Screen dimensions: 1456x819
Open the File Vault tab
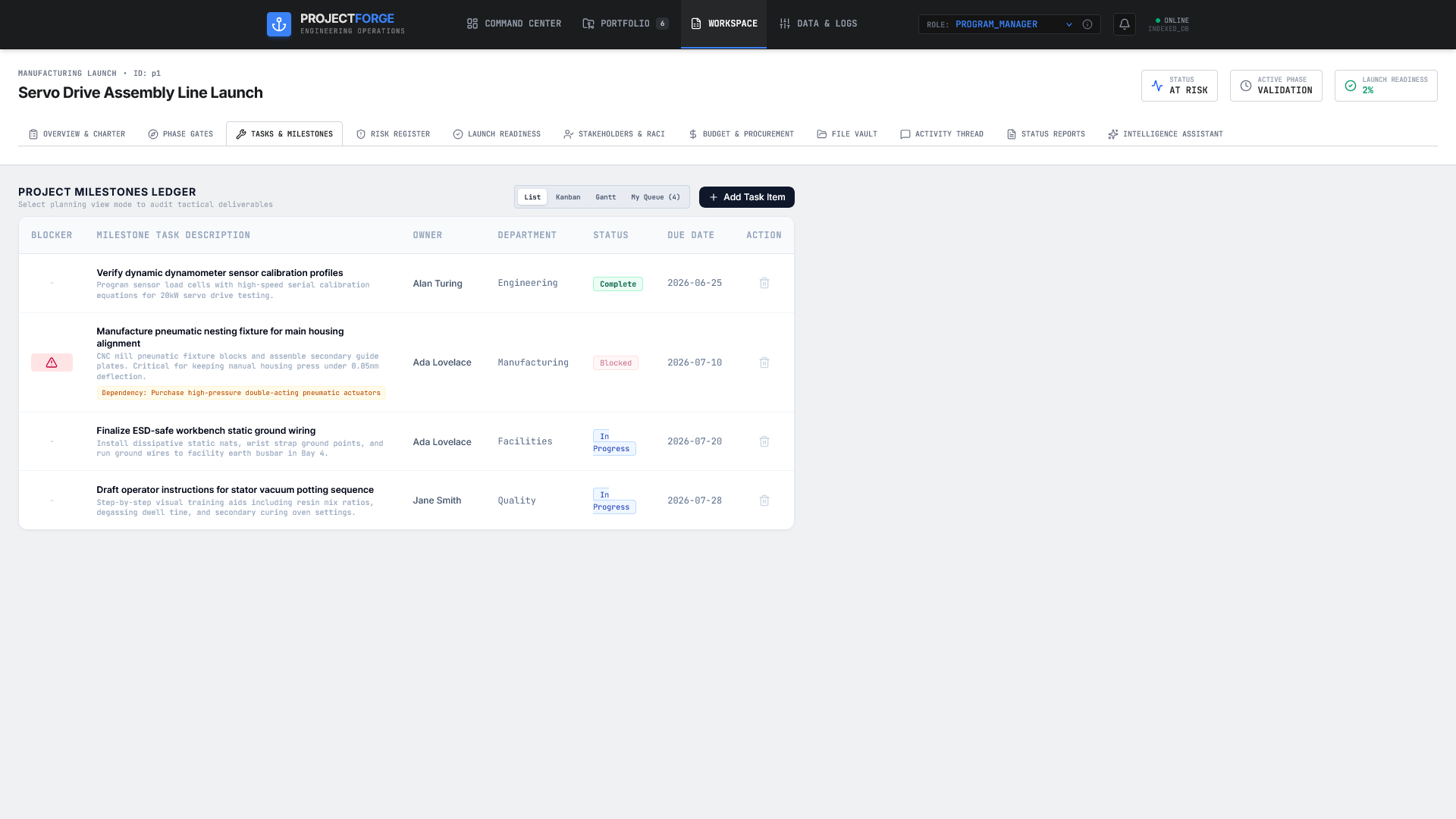[847, 134]
